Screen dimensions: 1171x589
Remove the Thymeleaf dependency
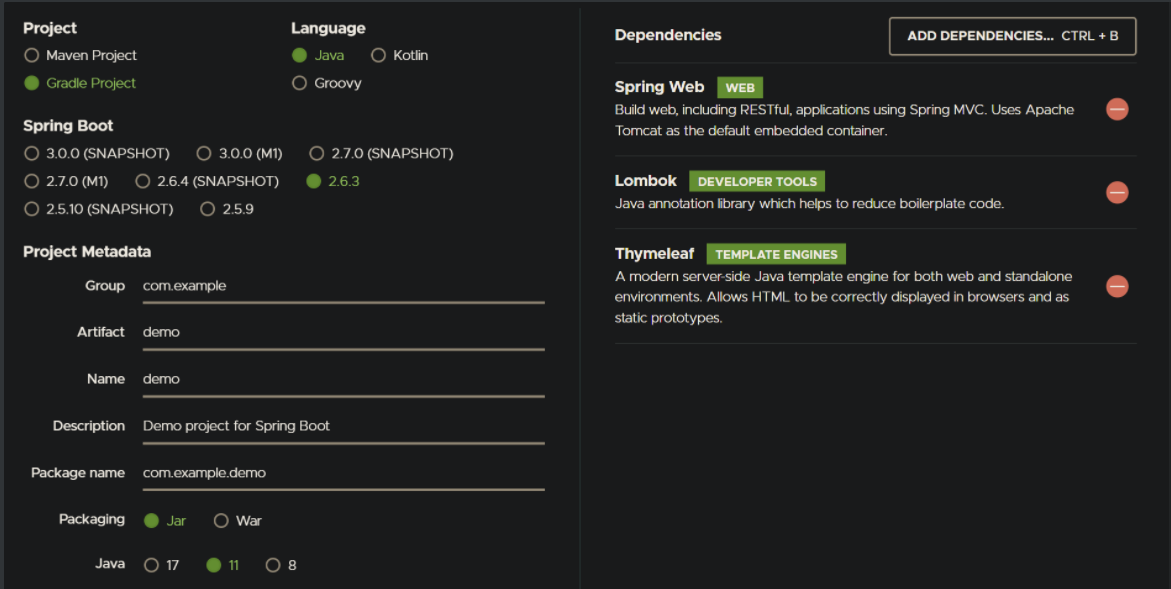(1117, 286)
